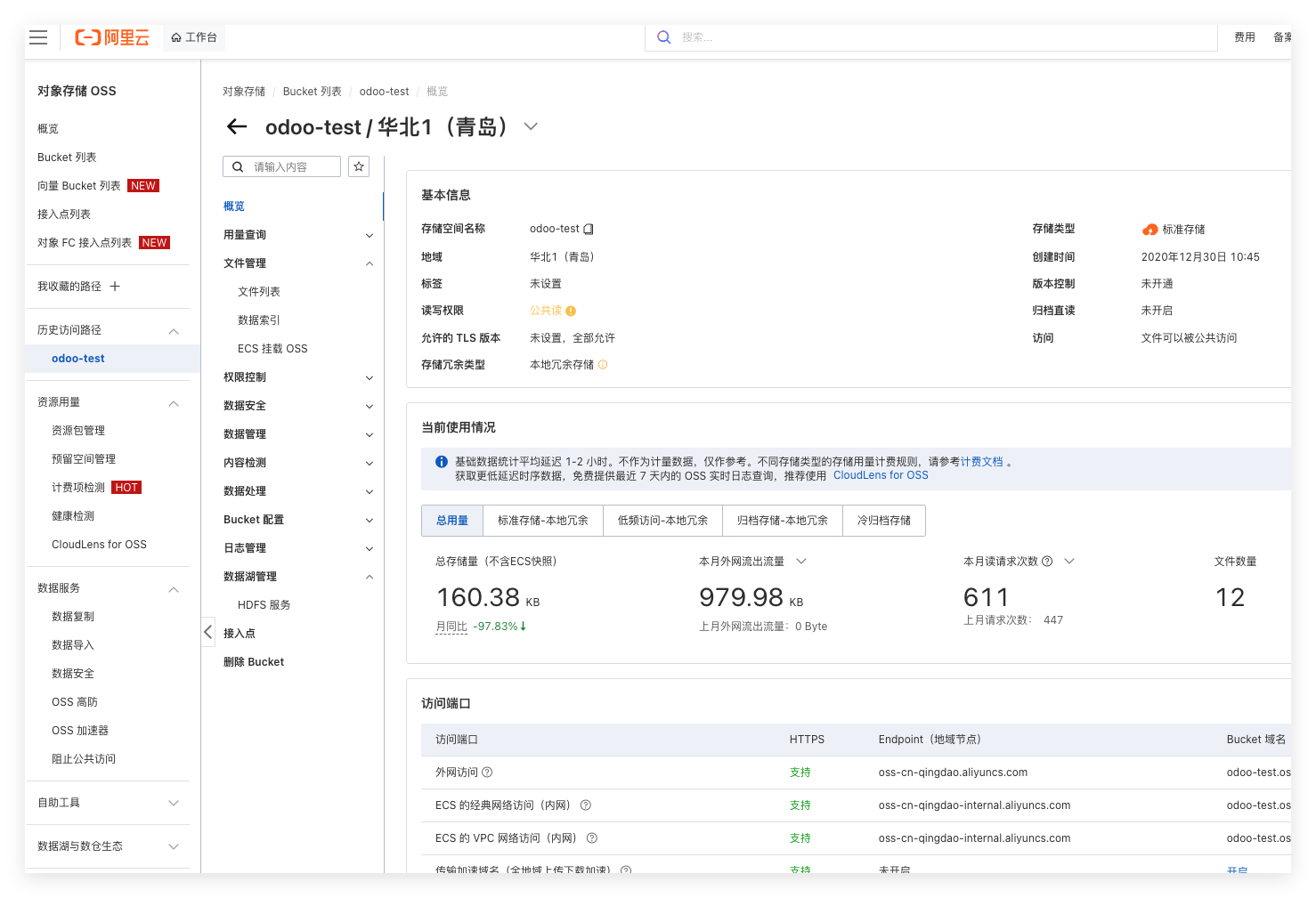1316x898 pixels.
Task: Click the info icon beside 本地冗余存储
Action: [603, 365]
